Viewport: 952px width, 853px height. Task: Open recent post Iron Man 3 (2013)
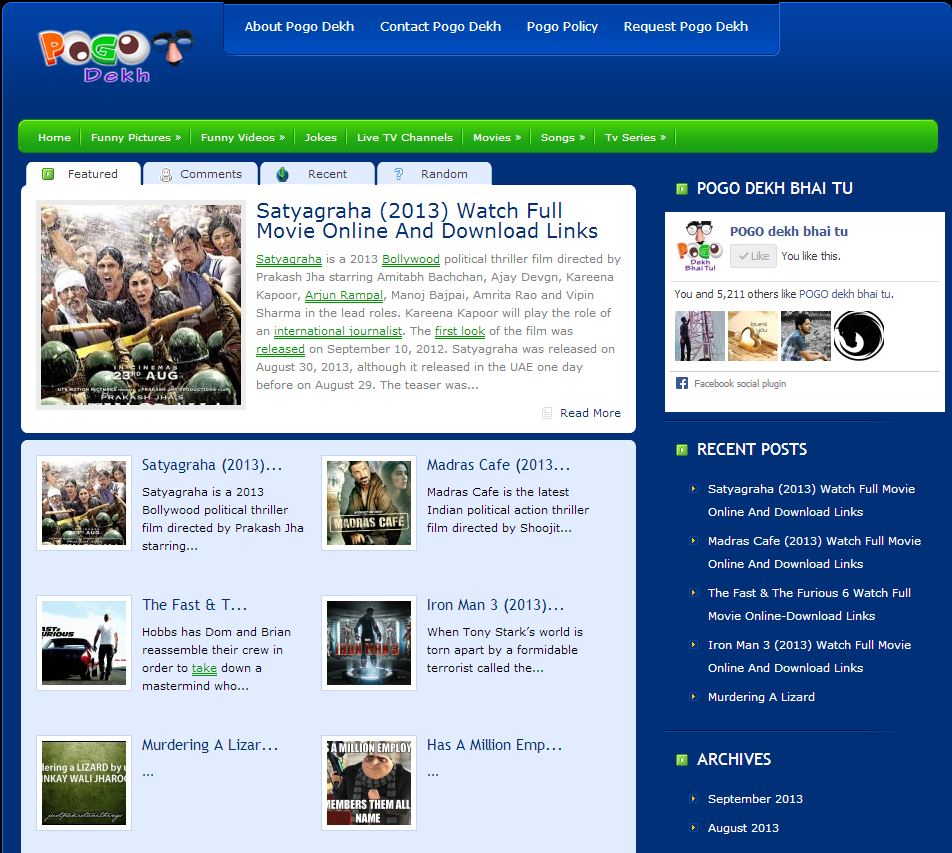[809, 656]
